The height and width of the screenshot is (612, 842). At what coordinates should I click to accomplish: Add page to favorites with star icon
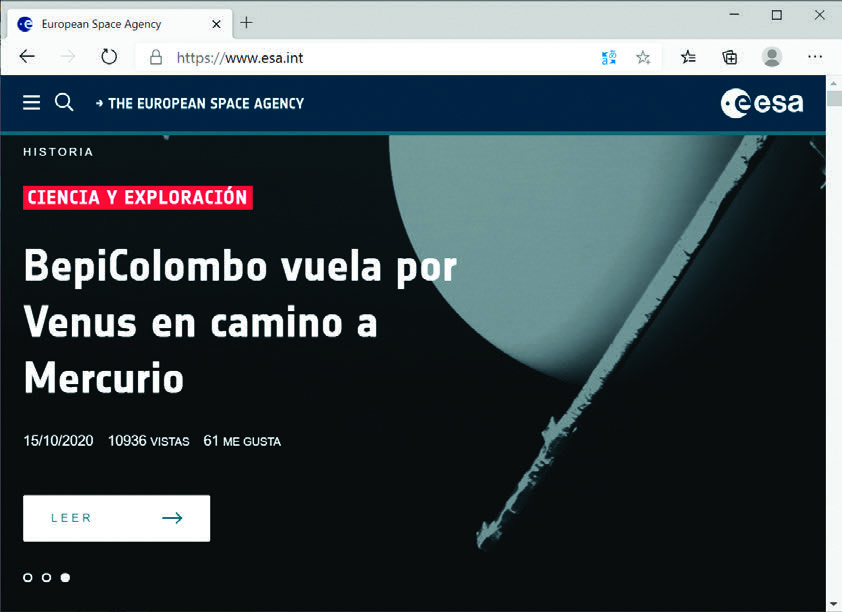[643, 57]
